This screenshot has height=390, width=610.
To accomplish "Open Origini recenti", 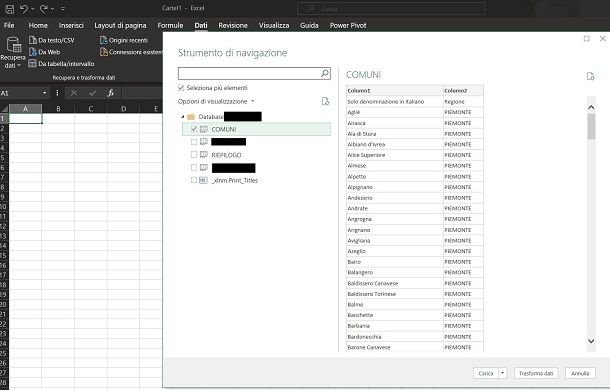I will [x=124, y=40].
